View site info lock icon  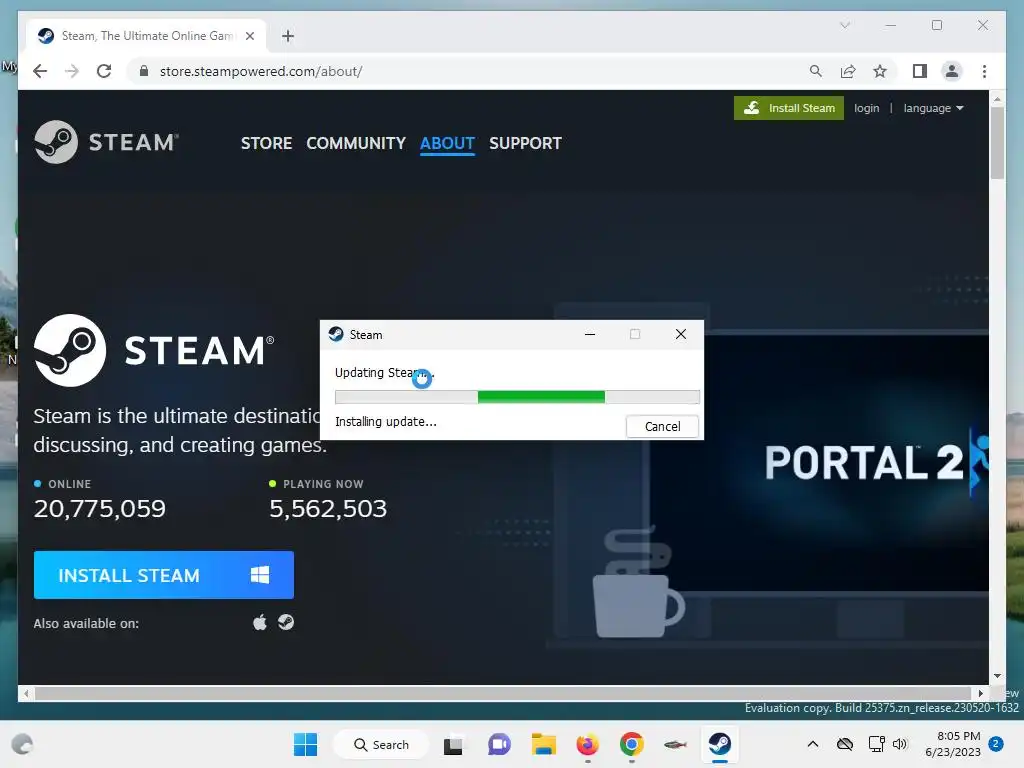(x=144, y=71)
